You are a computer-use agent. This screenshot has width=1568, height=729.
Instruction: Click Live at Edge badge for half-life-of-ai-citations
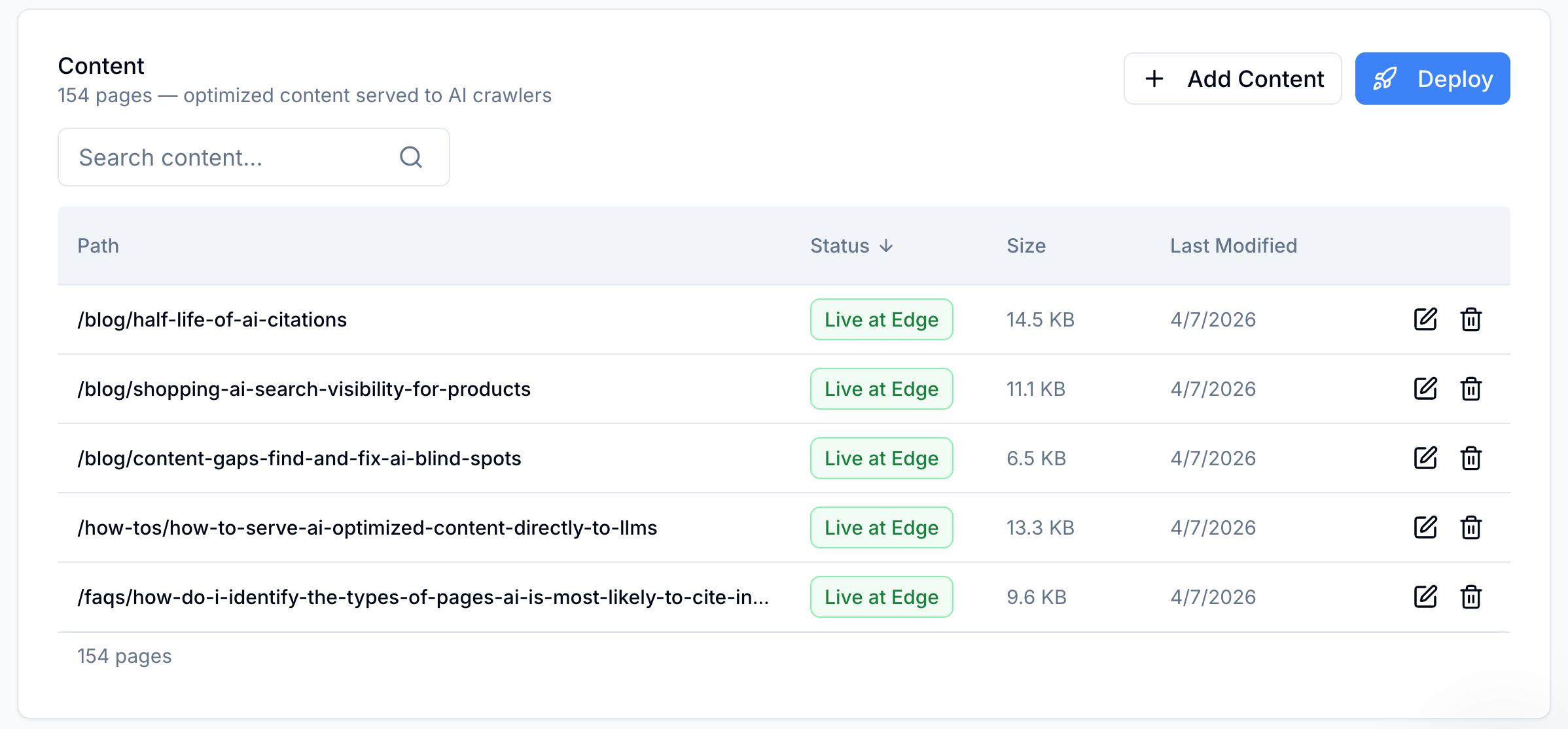pyautogui.click(x=882, y=319)
